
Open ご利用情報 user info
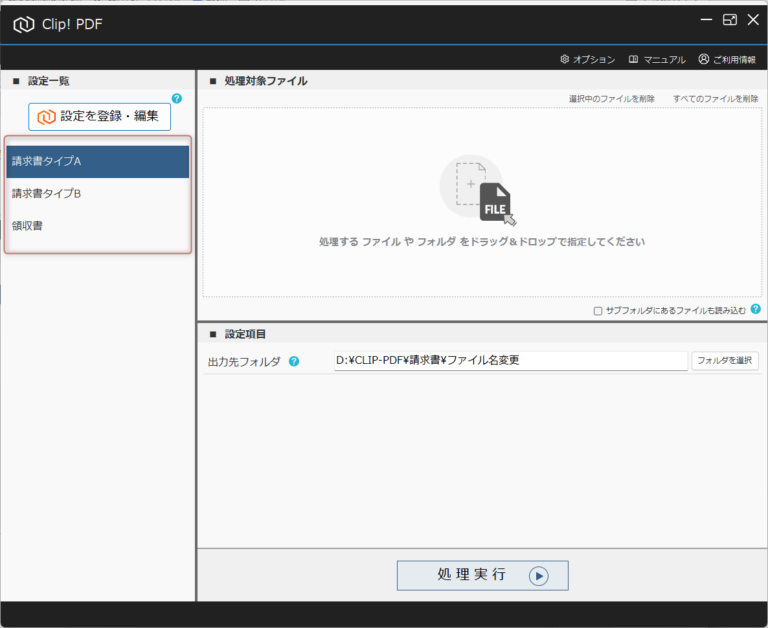coord(727,60)
